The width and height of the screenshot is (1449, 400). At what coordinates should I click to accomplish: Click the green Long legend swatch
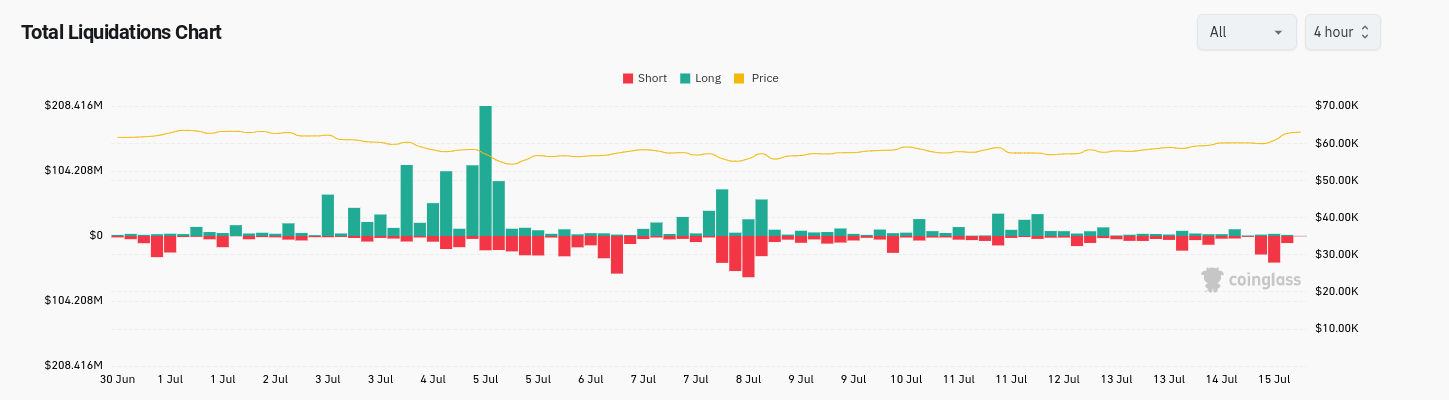[685, 78]
